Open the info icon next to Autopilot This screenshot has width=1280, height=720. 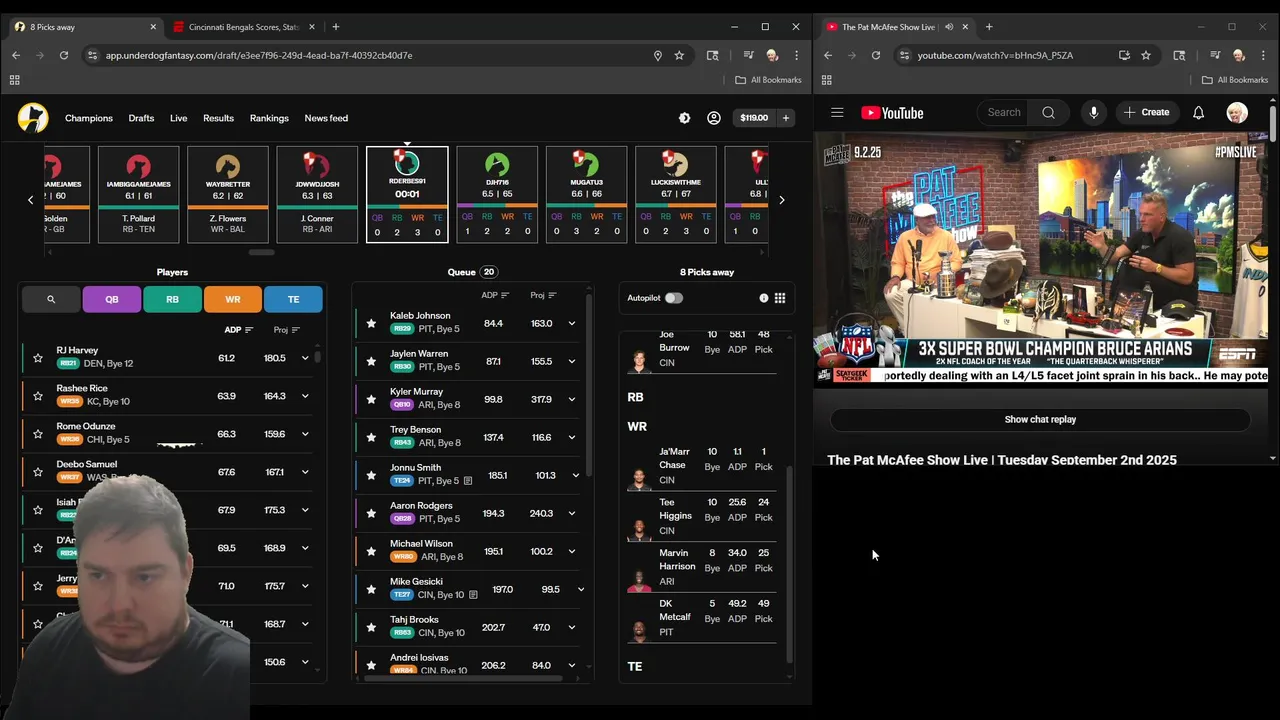764,298
